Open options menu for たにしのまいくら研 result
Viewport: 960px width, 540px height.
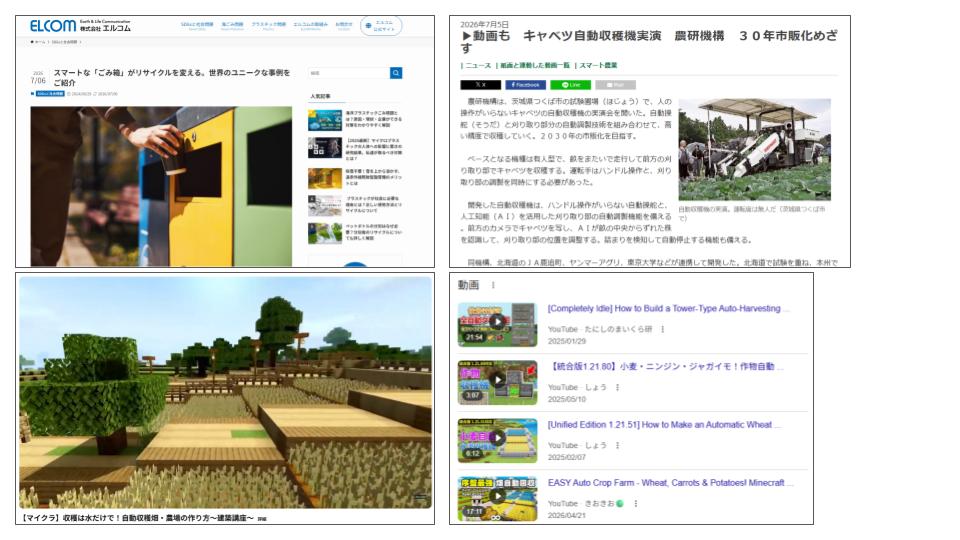(662, 329)
